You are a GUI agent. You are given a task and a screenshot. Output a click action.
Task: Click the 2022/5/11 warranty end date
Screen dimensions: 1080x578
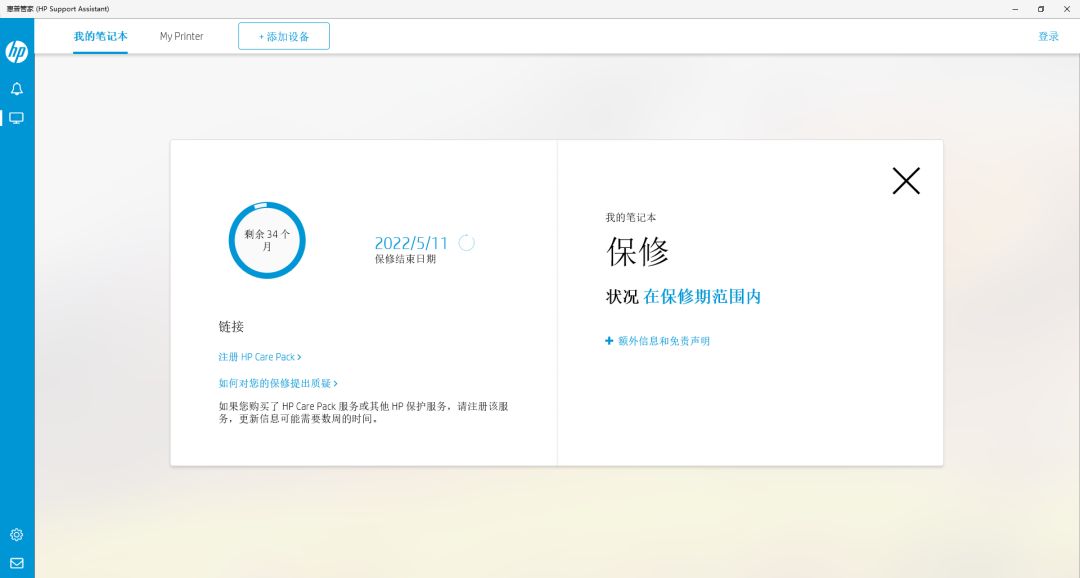pyautogui.click(x=411, y=243)
